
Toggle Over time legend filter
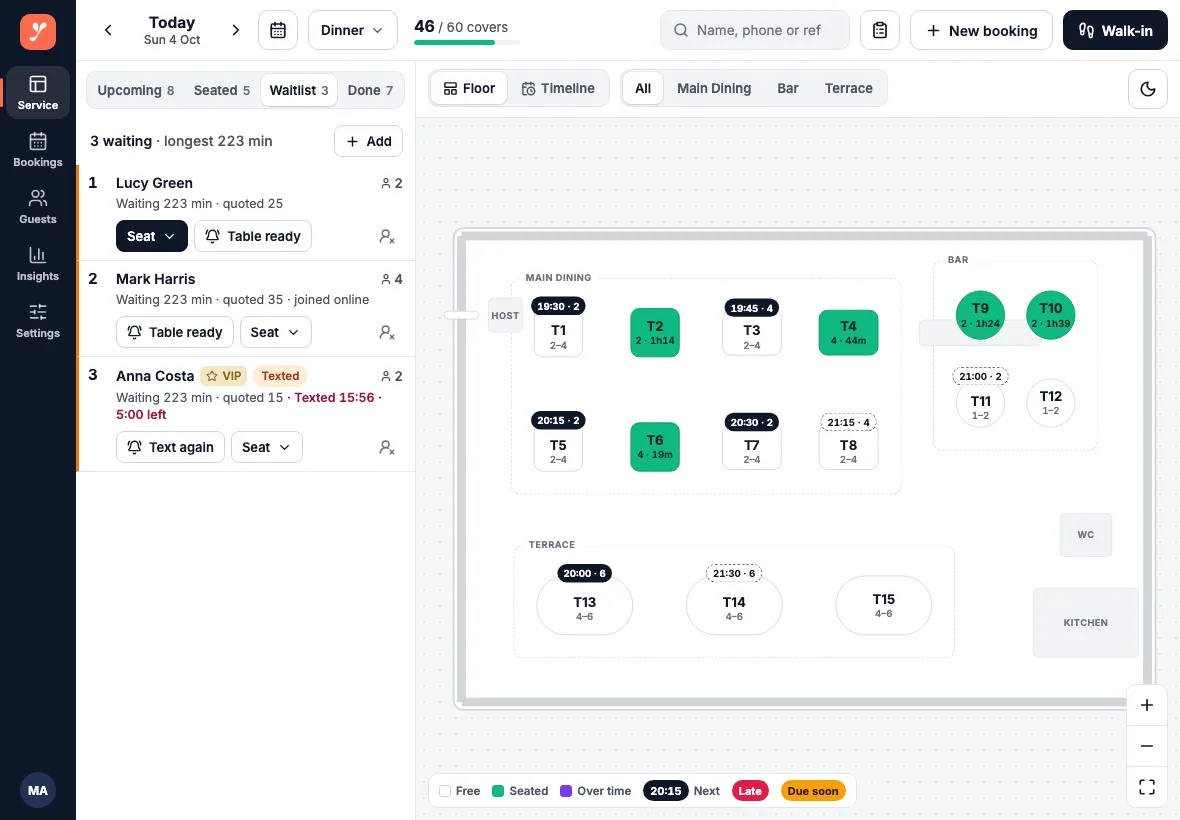[596, 791]
